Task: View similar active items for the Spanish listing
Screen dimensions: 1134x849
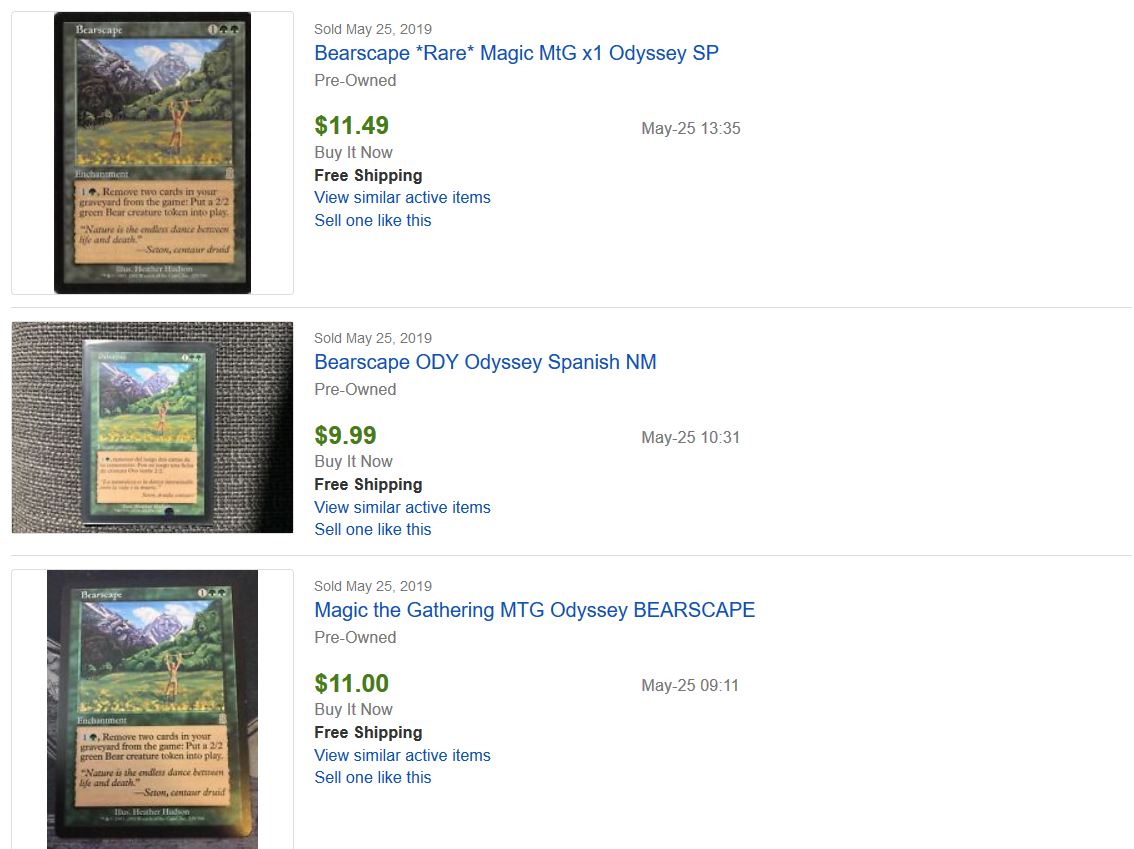Action: [402, 507]
